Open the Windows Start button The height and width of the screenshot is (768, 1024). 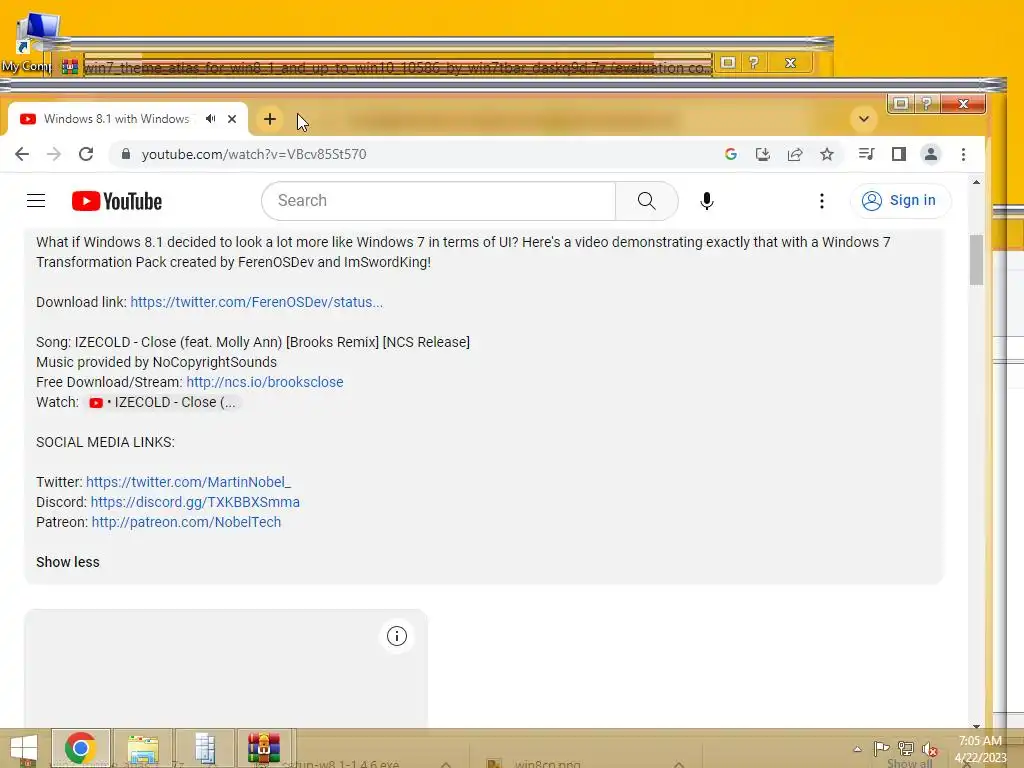tap(24, 748)
